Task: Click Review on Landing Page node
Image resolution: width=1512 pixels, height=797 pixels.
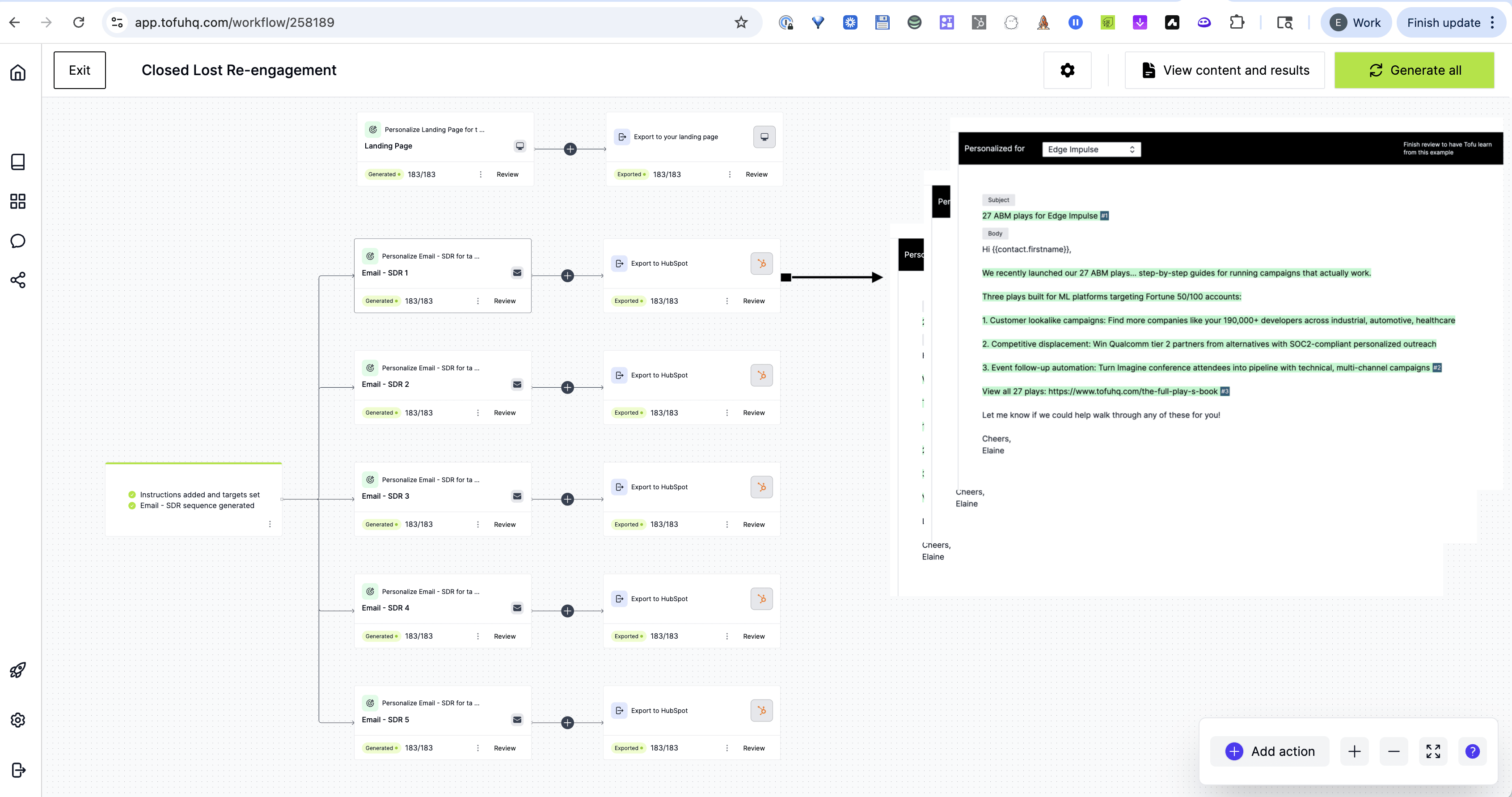Action: click(x=507, y=174)
